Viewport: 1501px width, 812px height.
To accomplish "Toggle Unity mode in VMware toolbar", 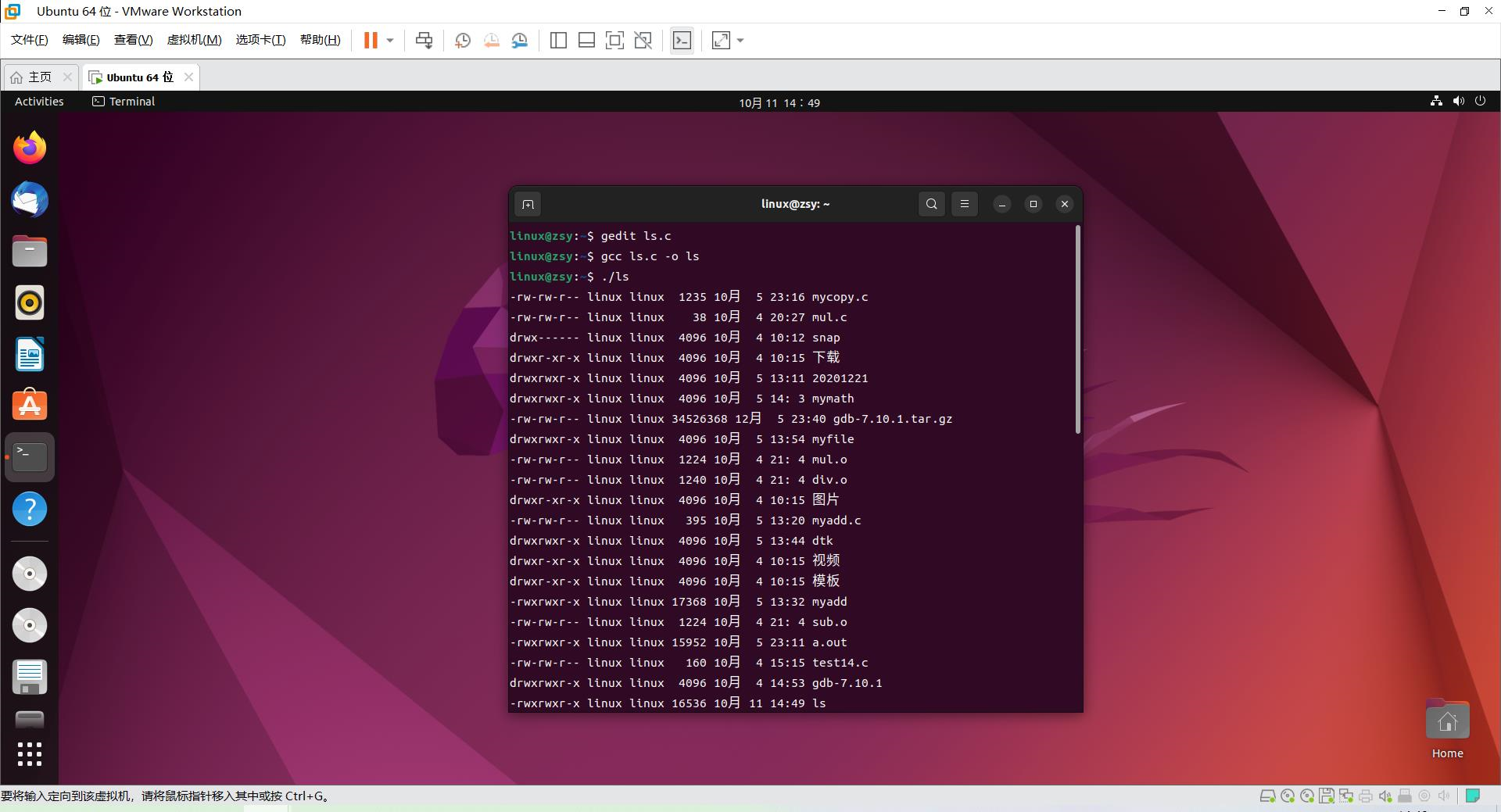I will (643, 41).
